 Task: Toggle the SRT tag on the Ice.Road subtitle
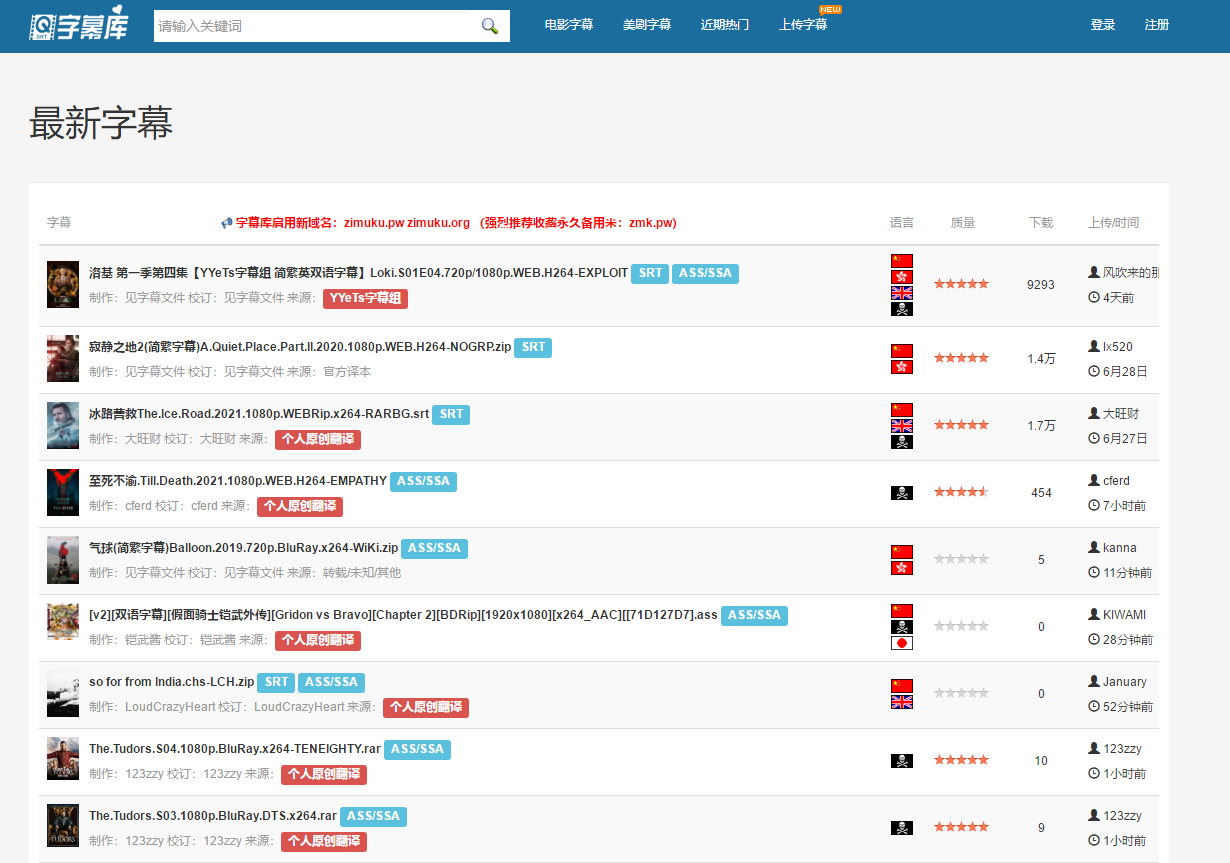click(451, 414)
